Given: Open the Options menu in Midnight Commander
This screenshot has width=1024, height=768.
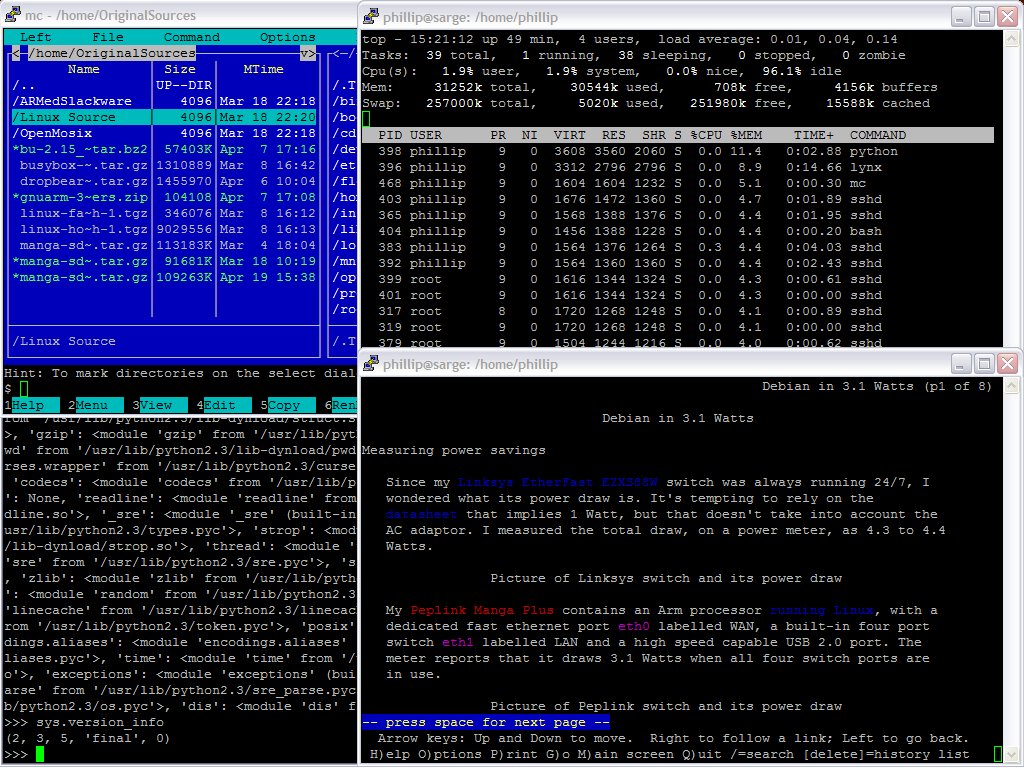Looking at the screenshot, I should click(287, 37).
